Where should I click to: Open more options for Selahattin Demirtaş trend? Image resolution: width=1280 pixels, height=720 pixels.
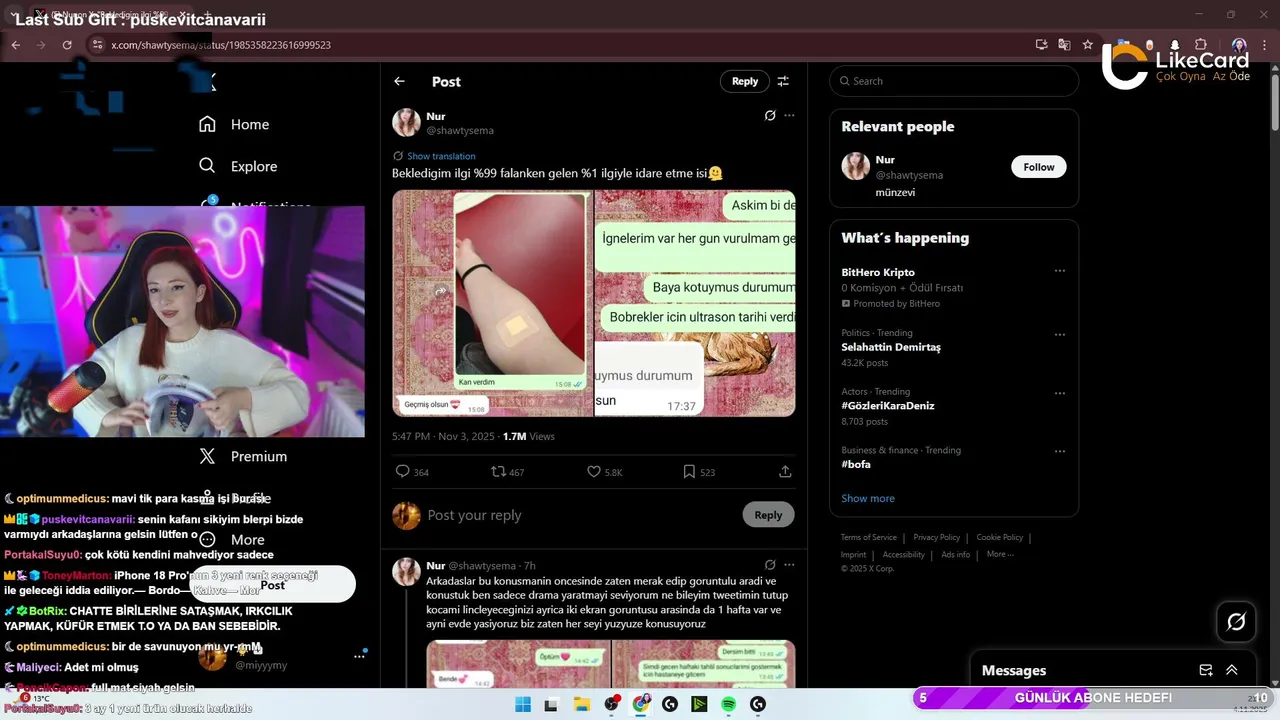click(1060, 334)
